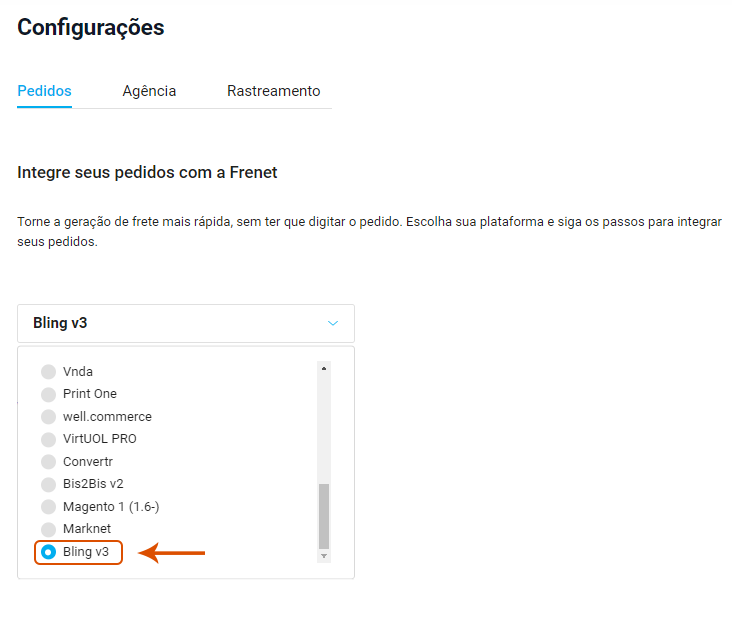Select Magento 1 (1.6-) radio option

tap(48, 507)
